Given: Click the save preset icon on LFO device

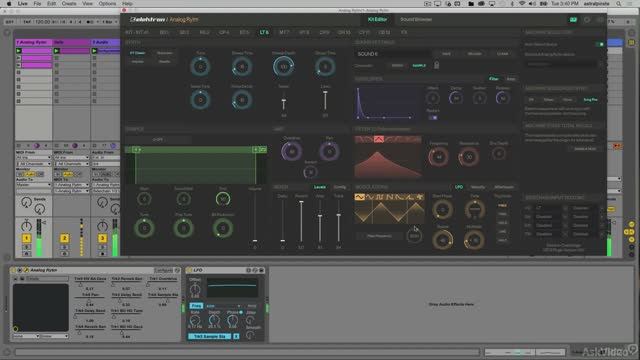Looking at the screenshot, I should coord(262,270).
